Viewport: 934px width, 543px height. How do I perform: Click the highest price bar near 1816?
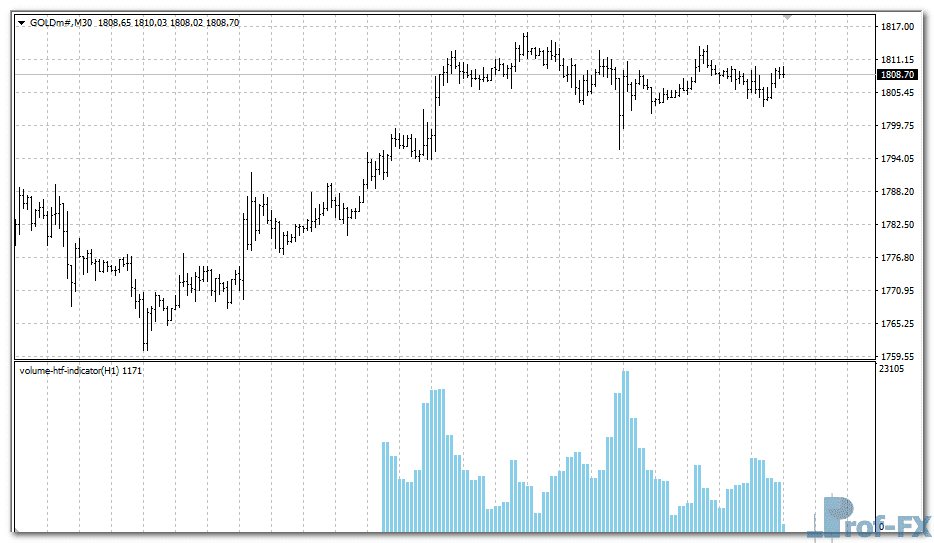pos(525,45)
